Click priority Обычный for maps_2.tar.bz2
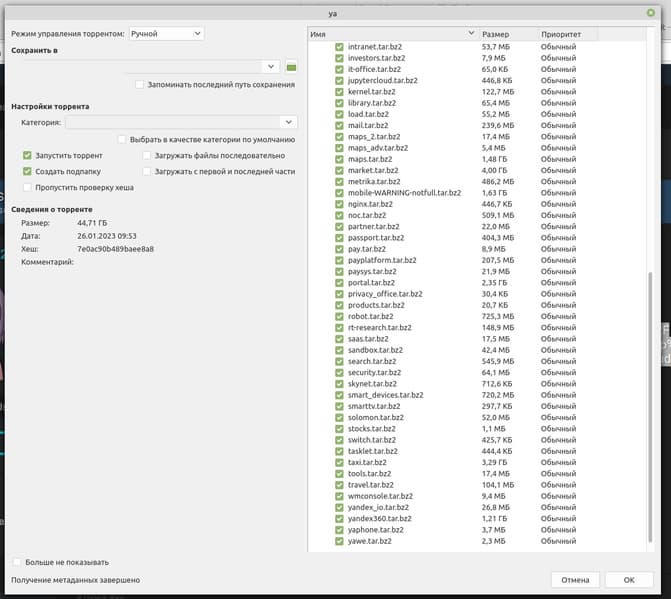This screenshot has height=599, width=671. [x=558, y=136]
